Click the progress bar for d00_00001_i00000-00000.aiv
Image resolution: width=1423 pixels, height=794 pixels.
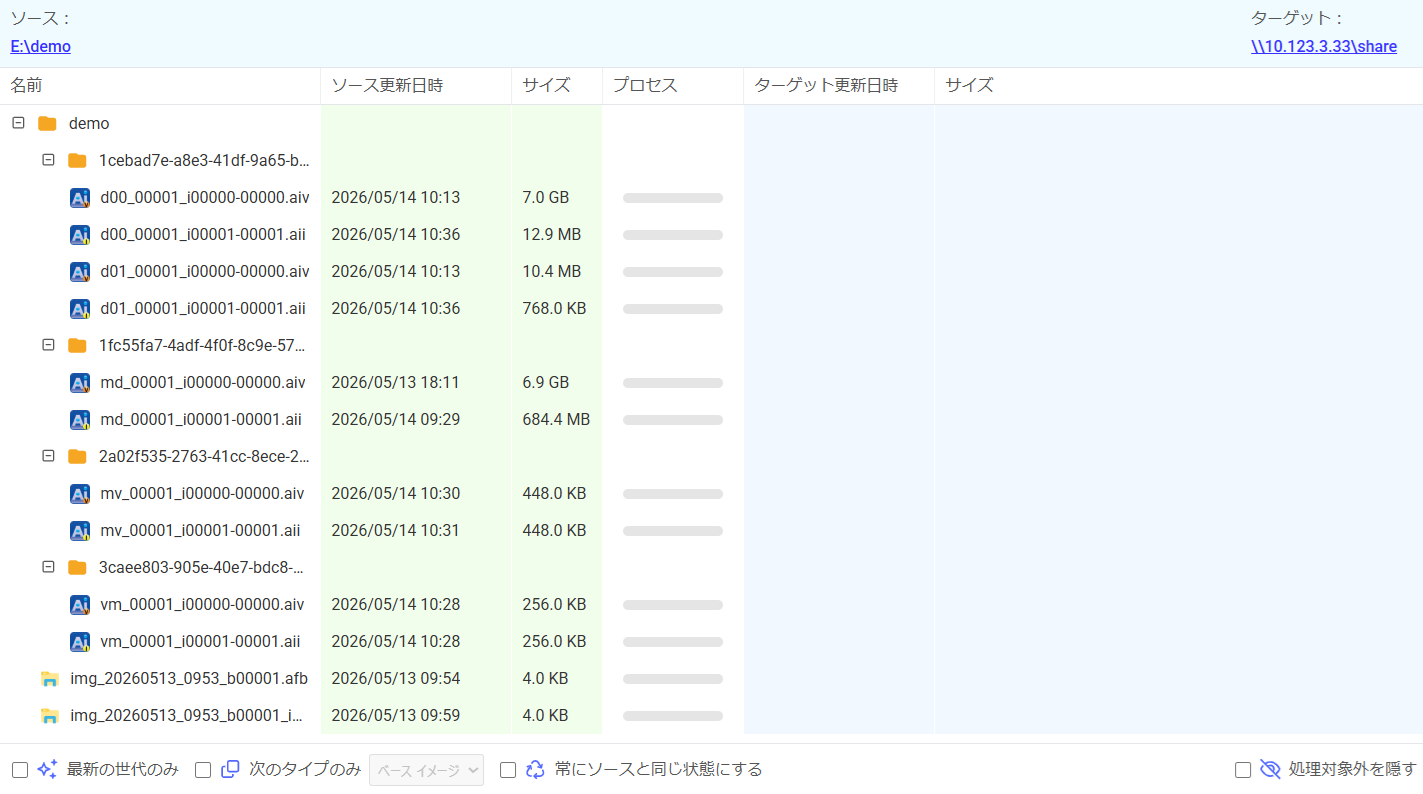point(673,198)
